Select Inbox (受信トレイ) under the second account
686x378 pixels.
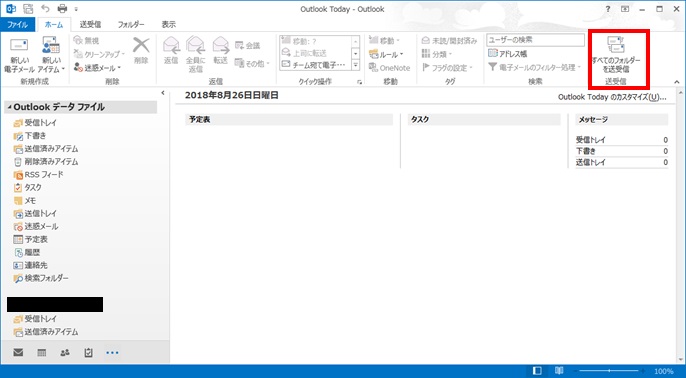pyautogui.click(x=35, y=319)
